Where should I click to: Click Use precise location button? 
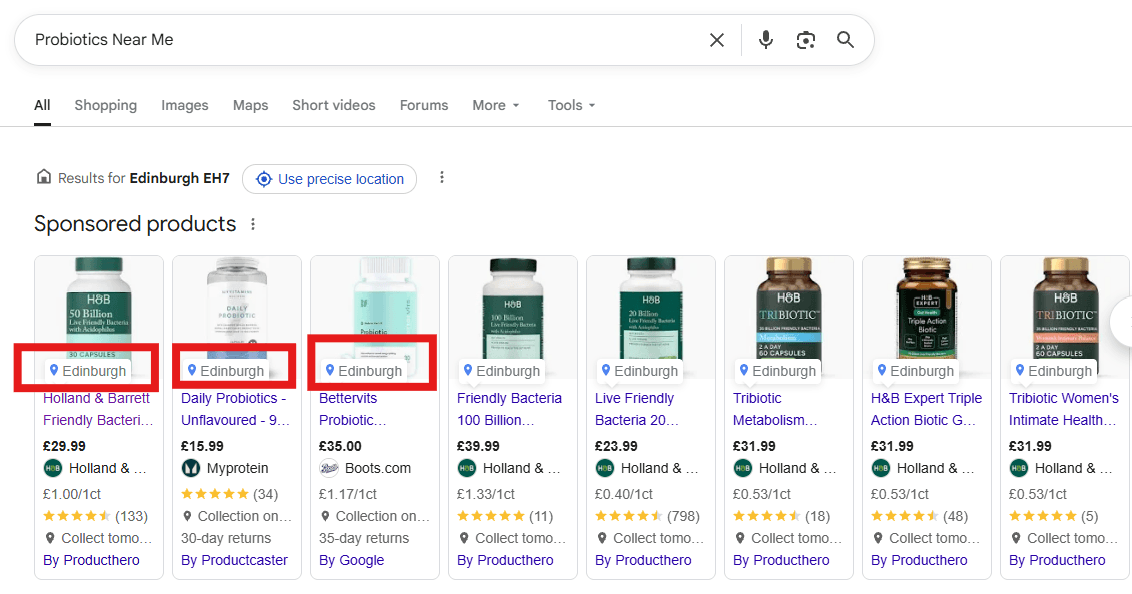(329, 179)
